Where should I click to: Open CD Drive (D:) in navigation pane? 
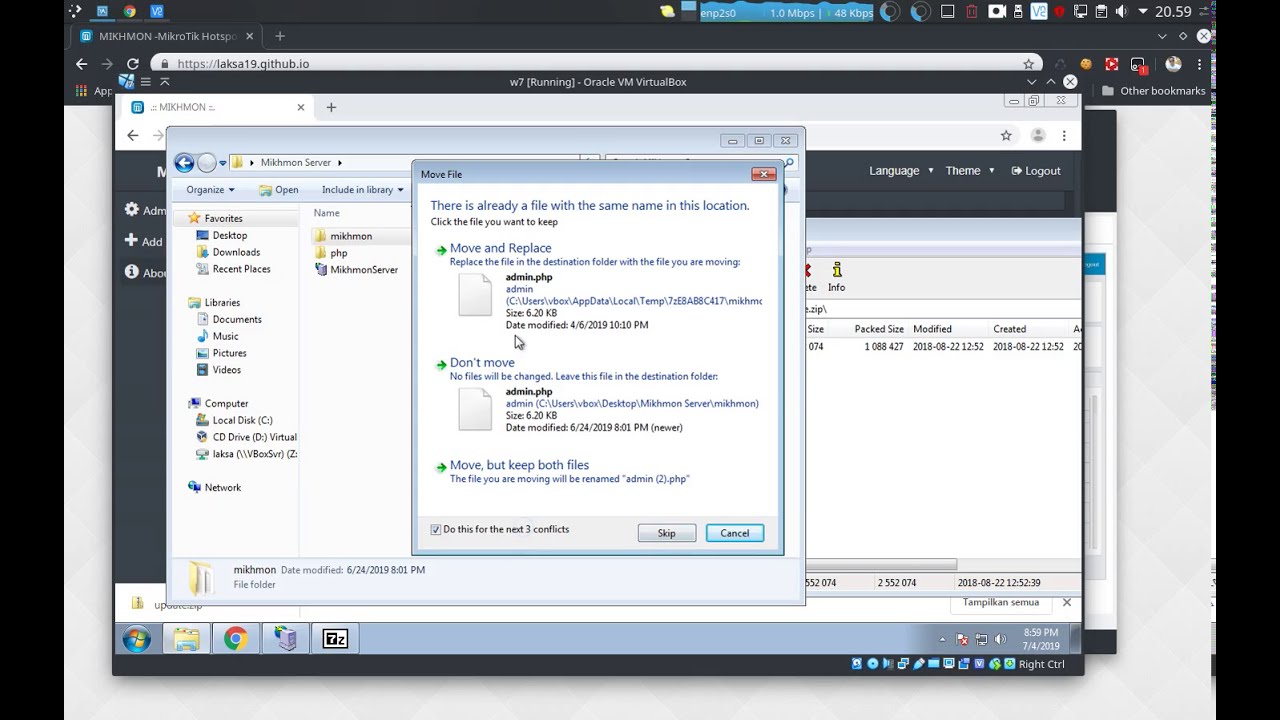(x=254, y=437)
